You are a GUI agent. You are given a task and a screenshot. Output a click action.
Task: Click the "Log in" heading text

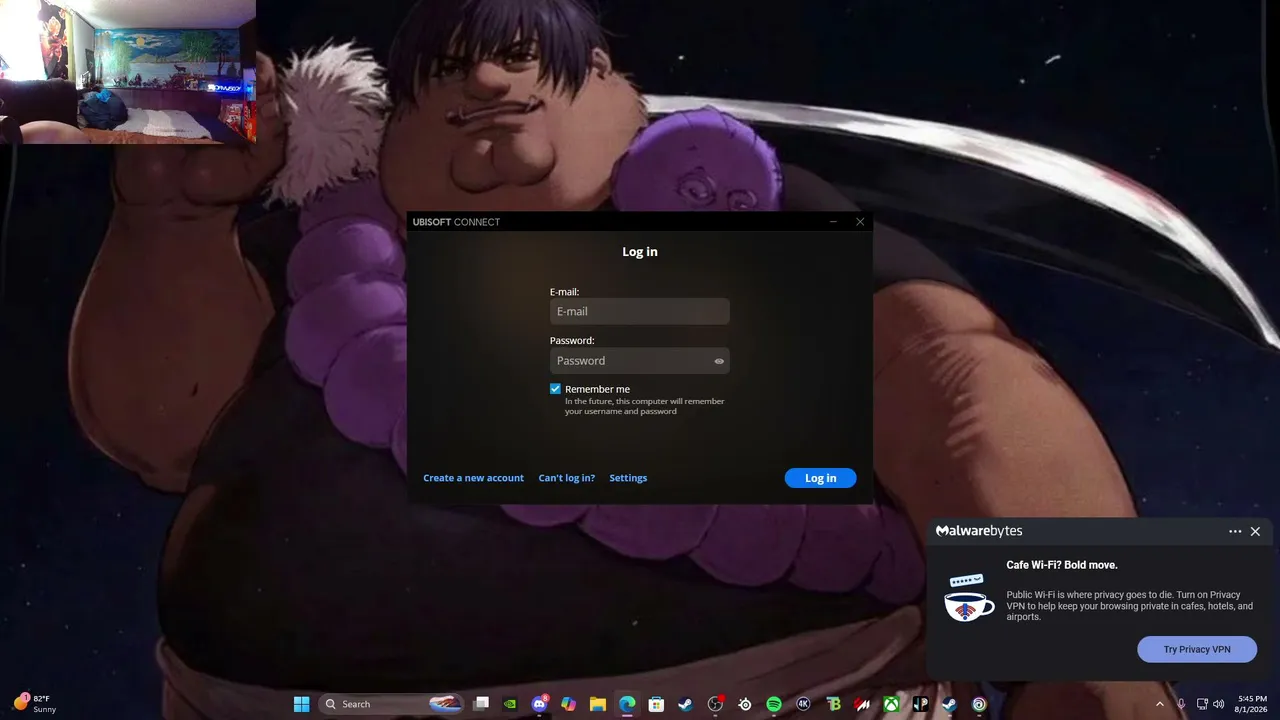point(640,252)
